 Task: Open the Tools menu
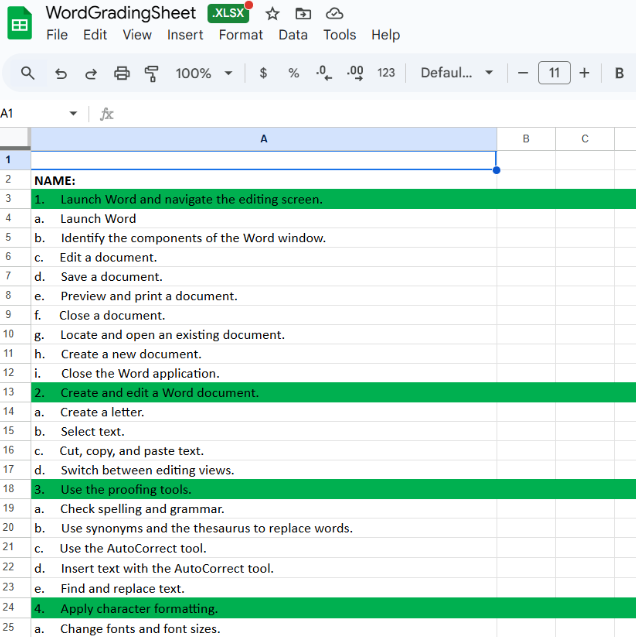tap(340, 35)
